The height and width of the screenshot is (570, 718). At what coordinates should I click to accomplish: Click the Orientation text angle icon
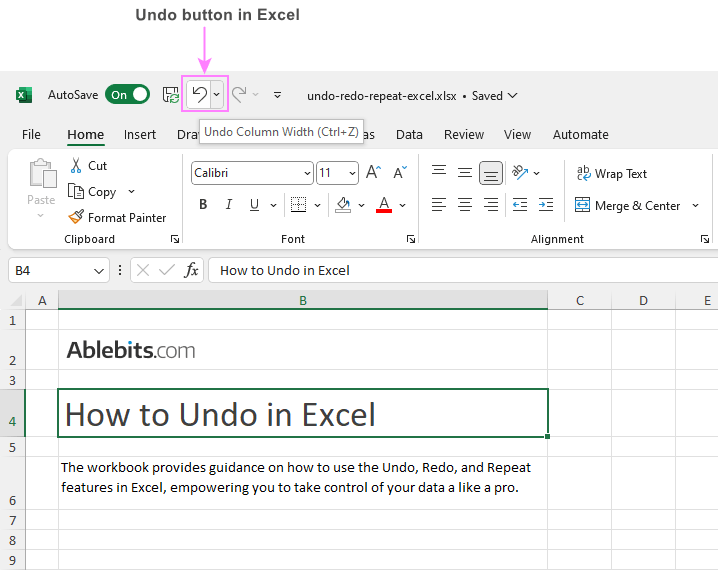[520, 172]
